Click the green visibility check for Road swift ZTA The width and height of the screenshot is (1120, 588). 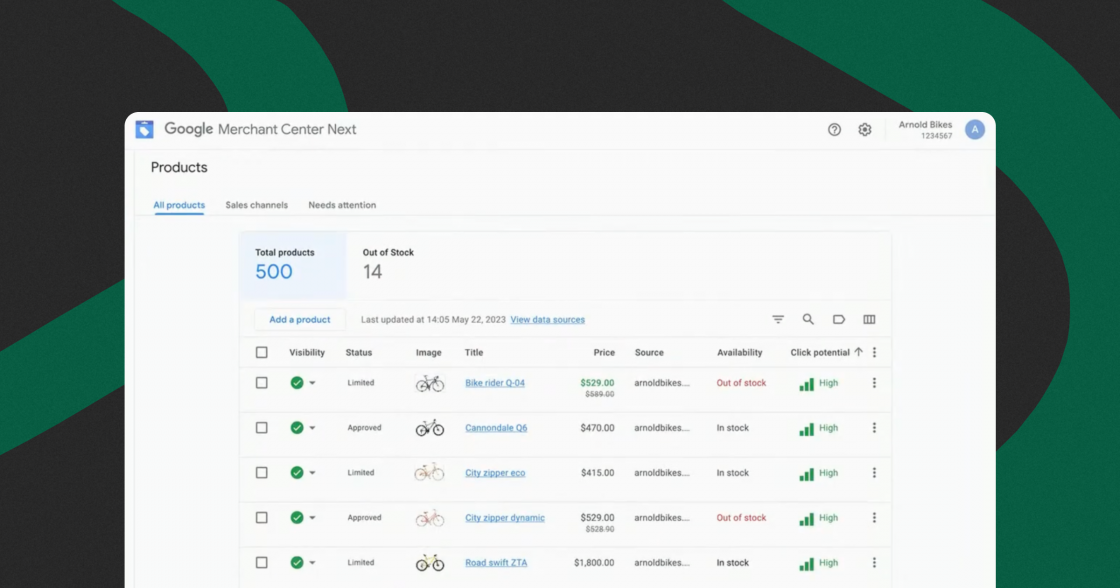coord(297,563)
